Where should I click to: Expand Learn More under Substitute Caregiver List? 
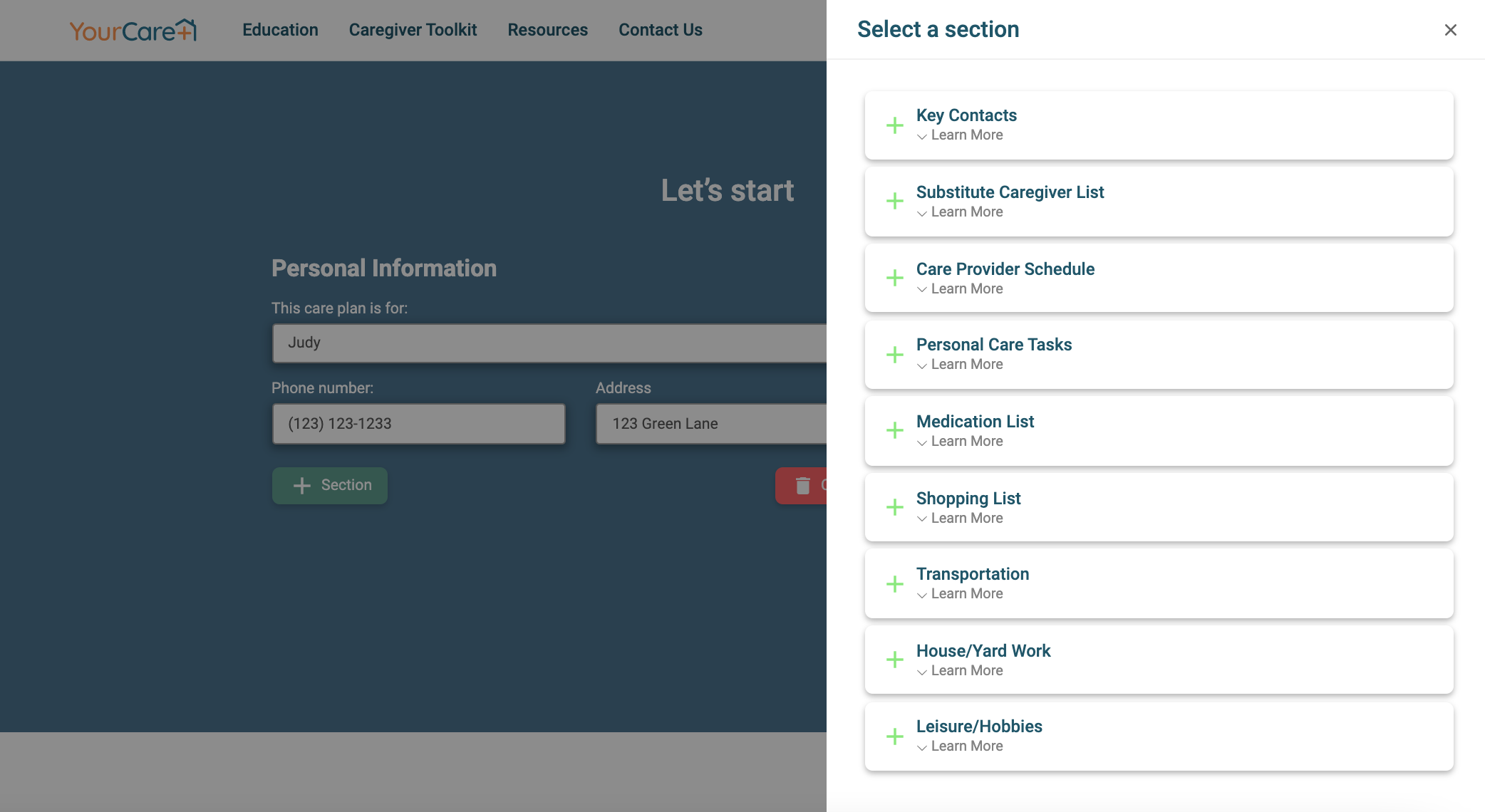click(x=960, y=212)
